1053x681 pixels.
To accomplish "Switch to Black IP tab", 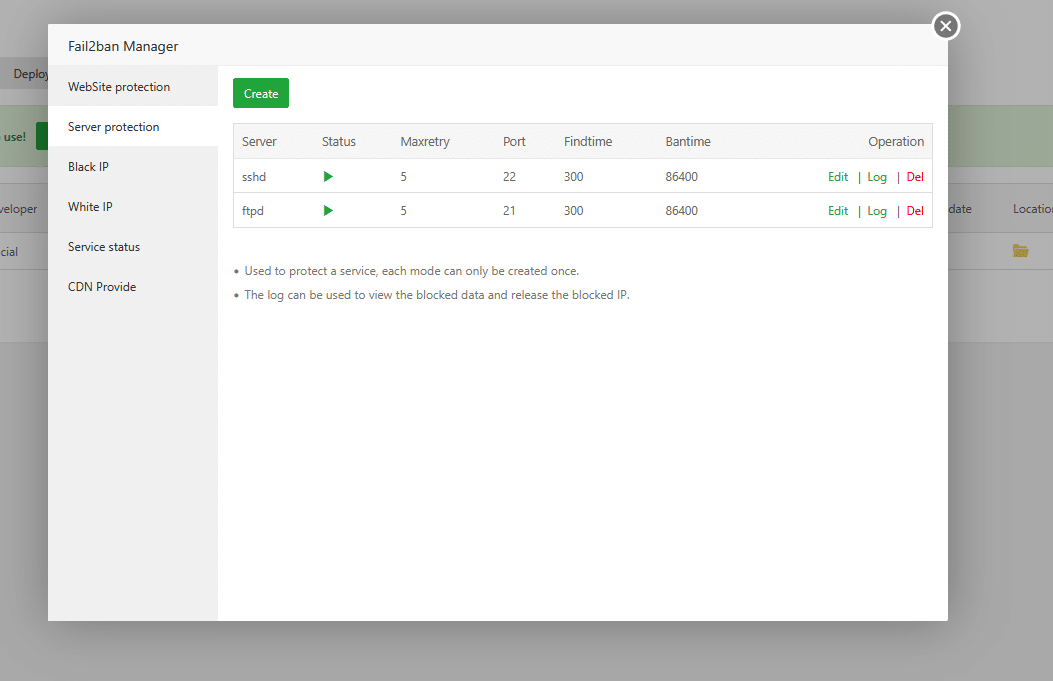I will 133,167.
